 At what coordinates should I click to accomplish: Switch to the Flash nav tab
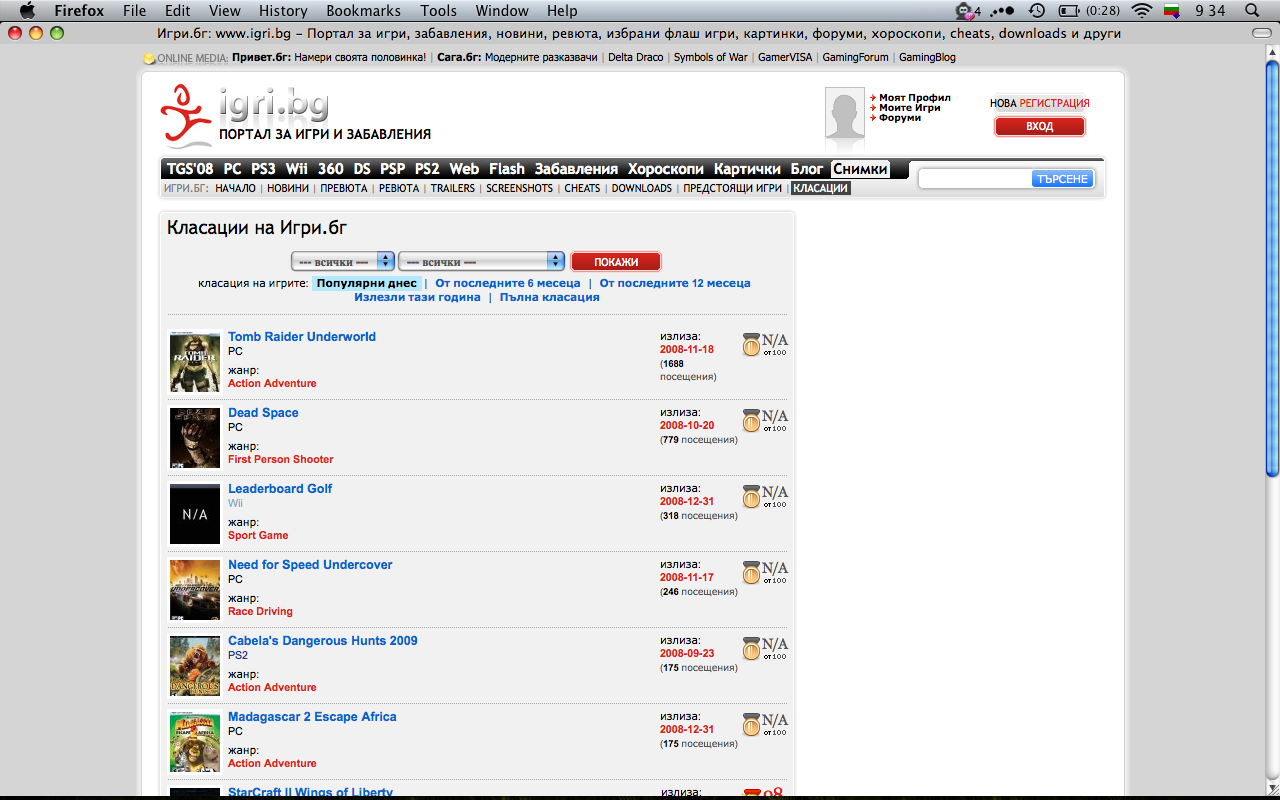(x=507, y=169)
